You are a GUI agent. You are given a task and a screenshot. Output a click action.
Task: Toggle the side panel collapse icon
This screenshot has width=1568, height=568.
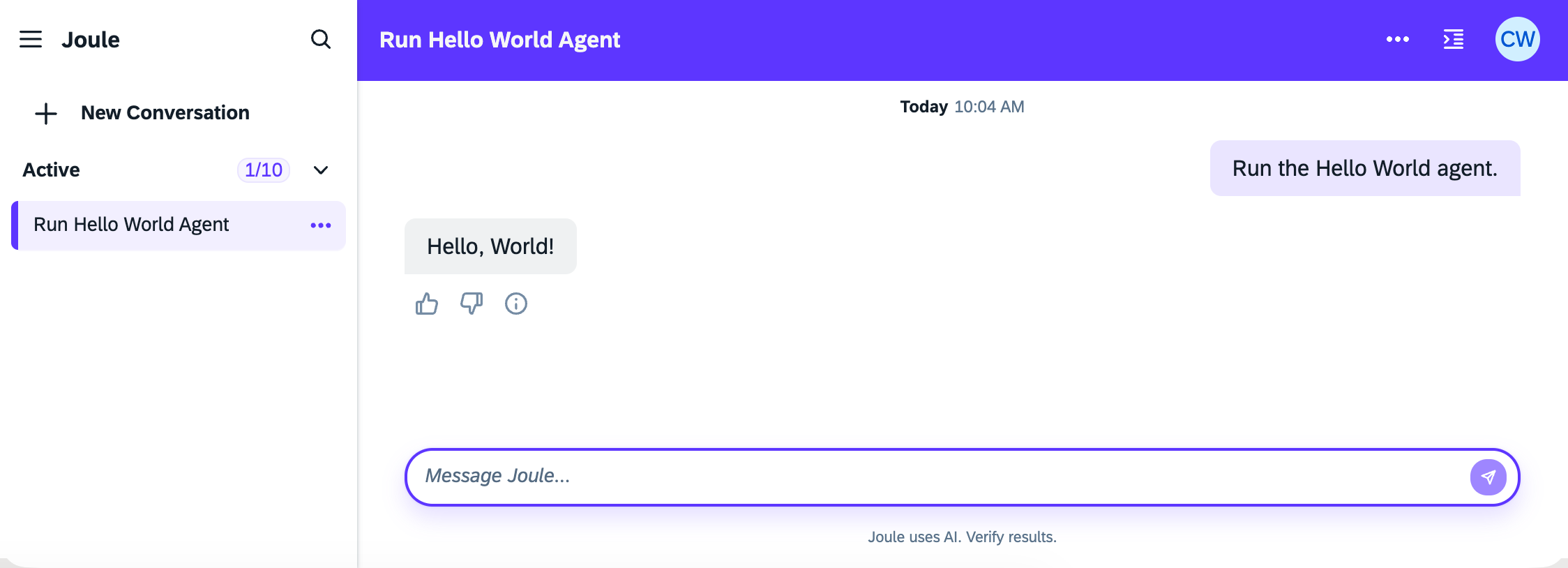(1454, 39)
